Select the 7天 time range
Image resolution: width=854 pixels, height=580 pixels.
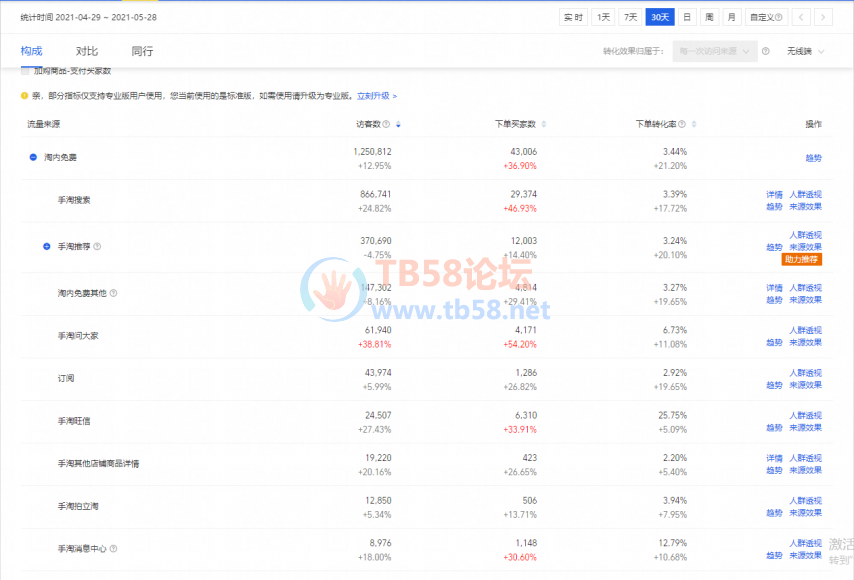pyautogui.click(x=631, y=17)
